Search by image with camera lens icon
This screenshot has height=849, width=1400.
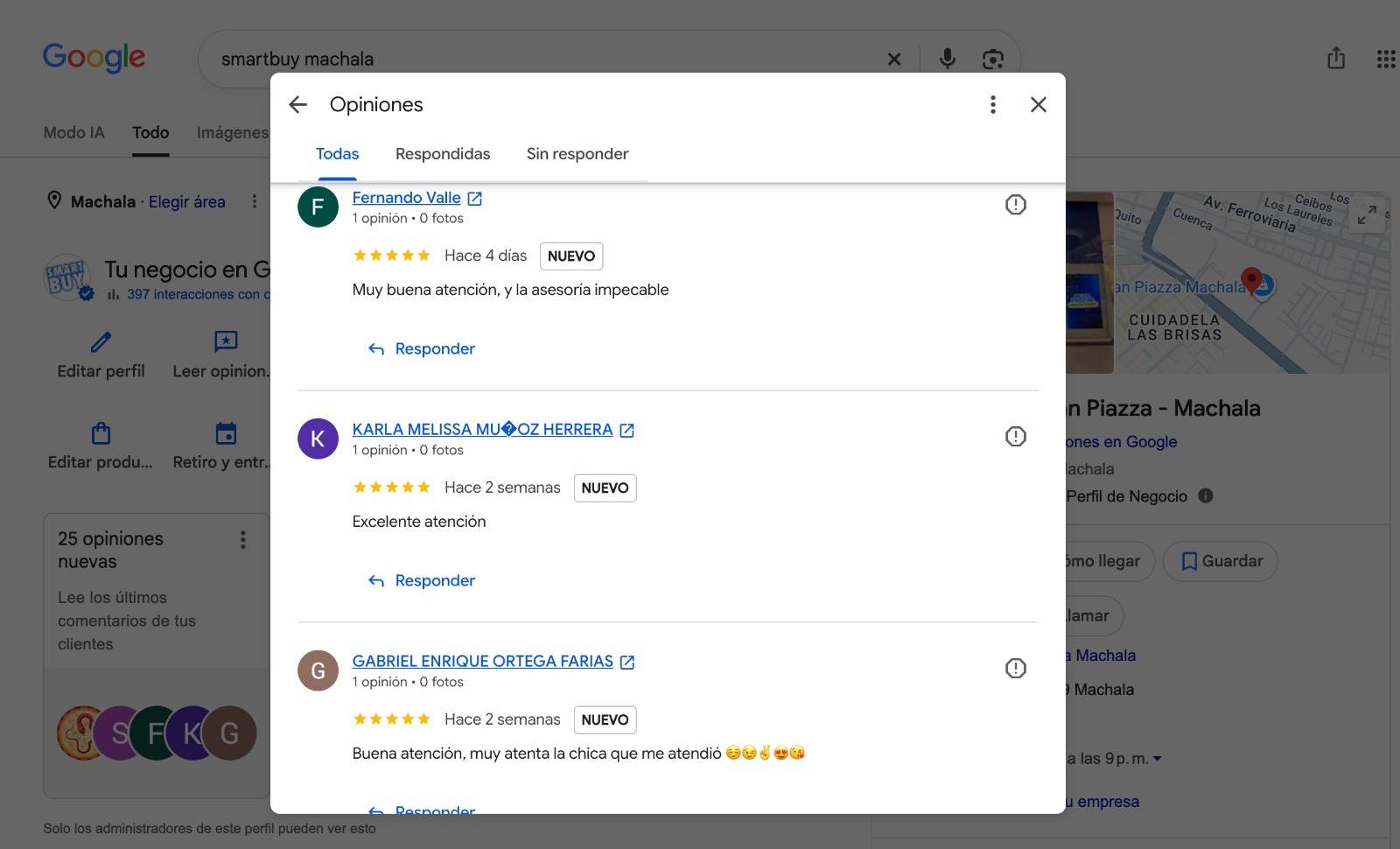point(993,59)
